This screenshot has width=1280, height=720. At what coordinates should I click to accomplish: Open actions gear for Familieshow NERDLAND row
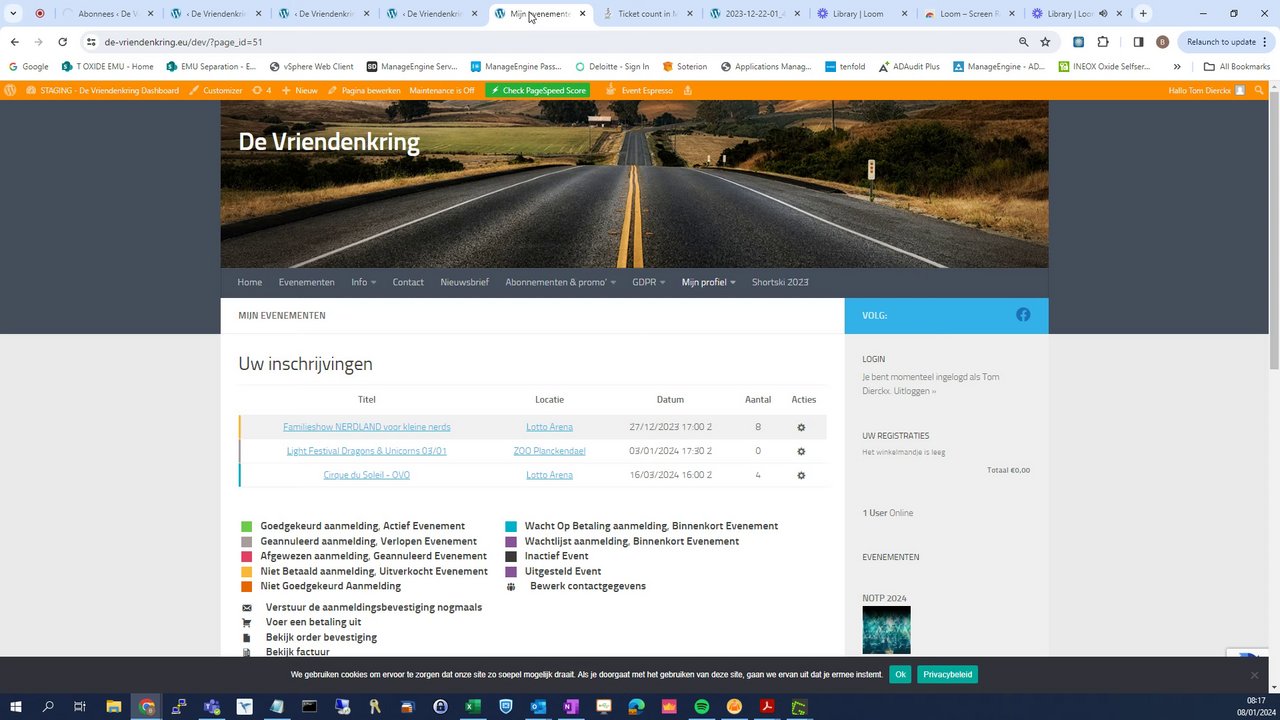[801, 427]
